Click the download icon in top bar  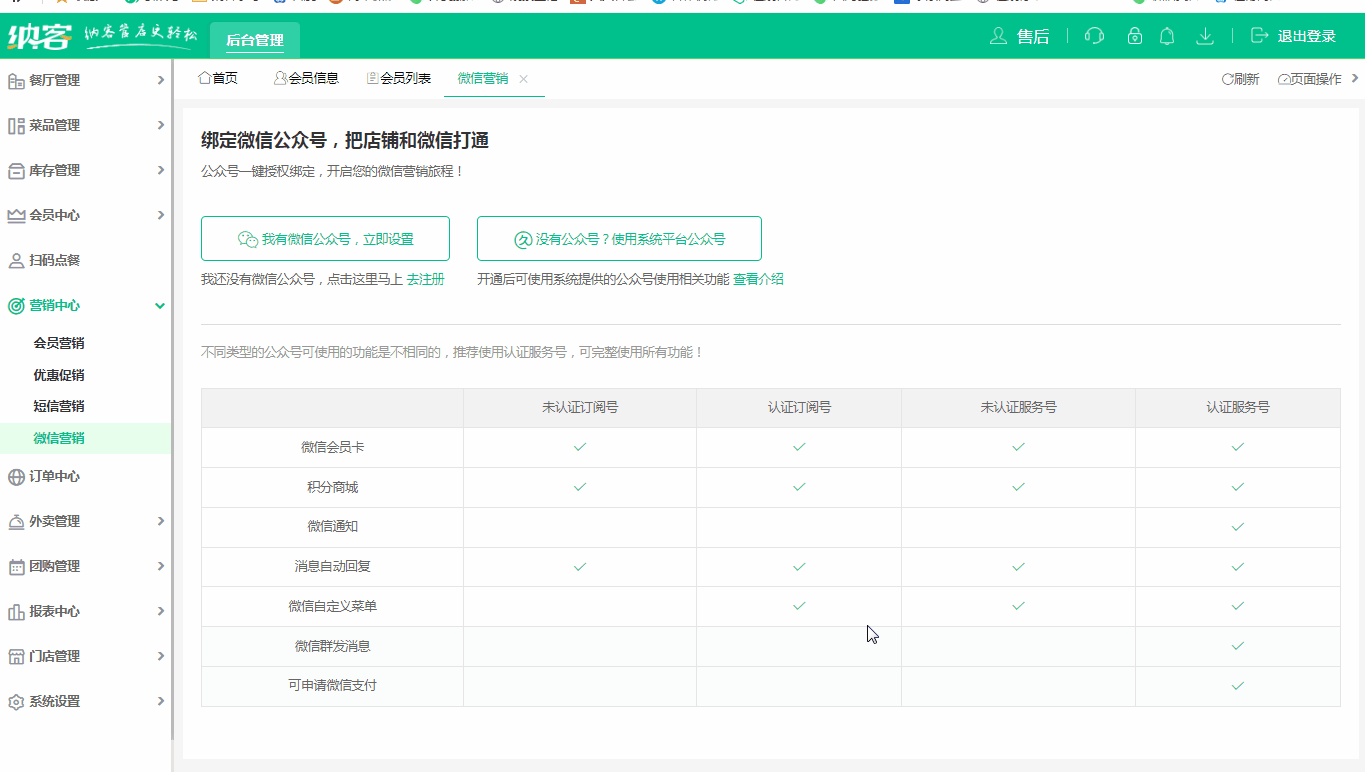coord(1205,36)
